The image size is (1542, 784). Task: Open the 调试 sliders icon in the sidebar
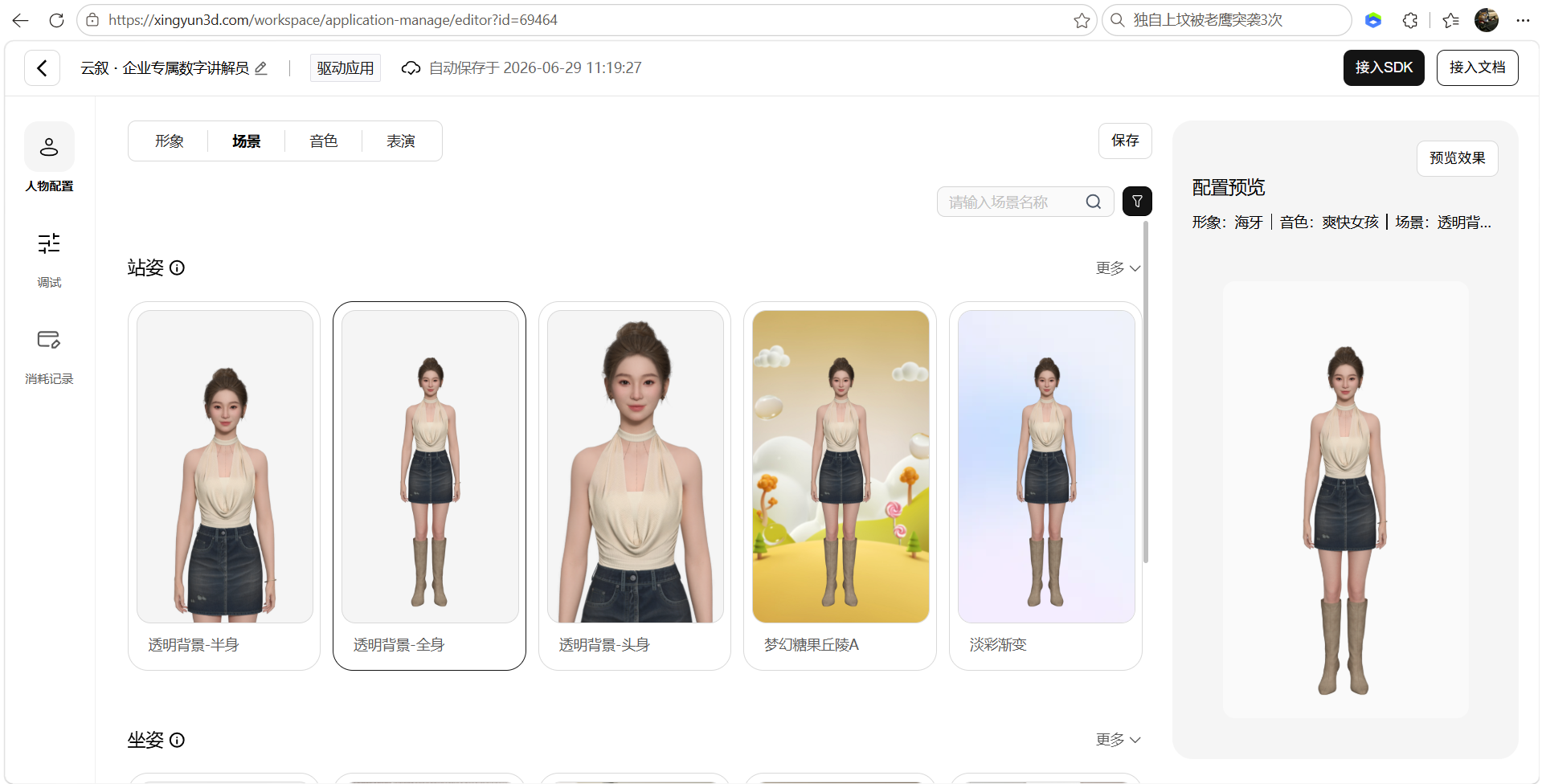(x=49, y=243)
